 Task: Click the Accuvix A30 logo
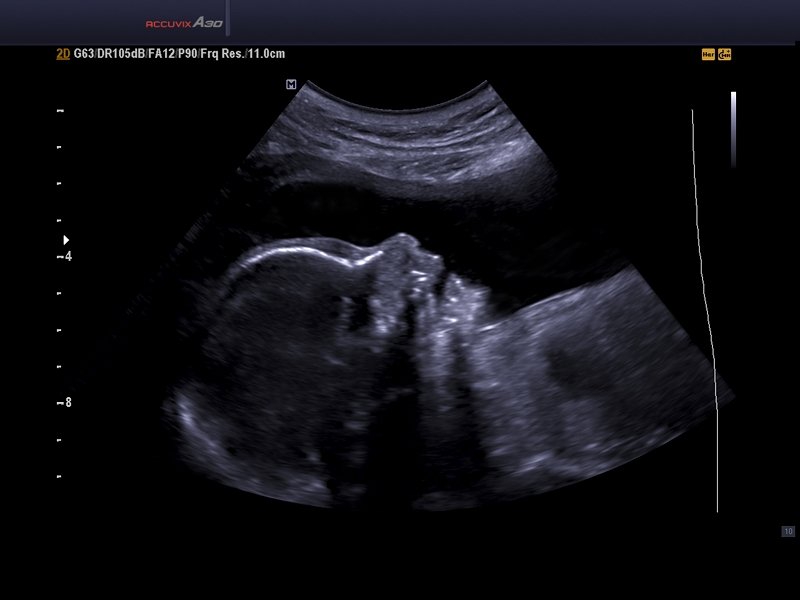(184, 23)
